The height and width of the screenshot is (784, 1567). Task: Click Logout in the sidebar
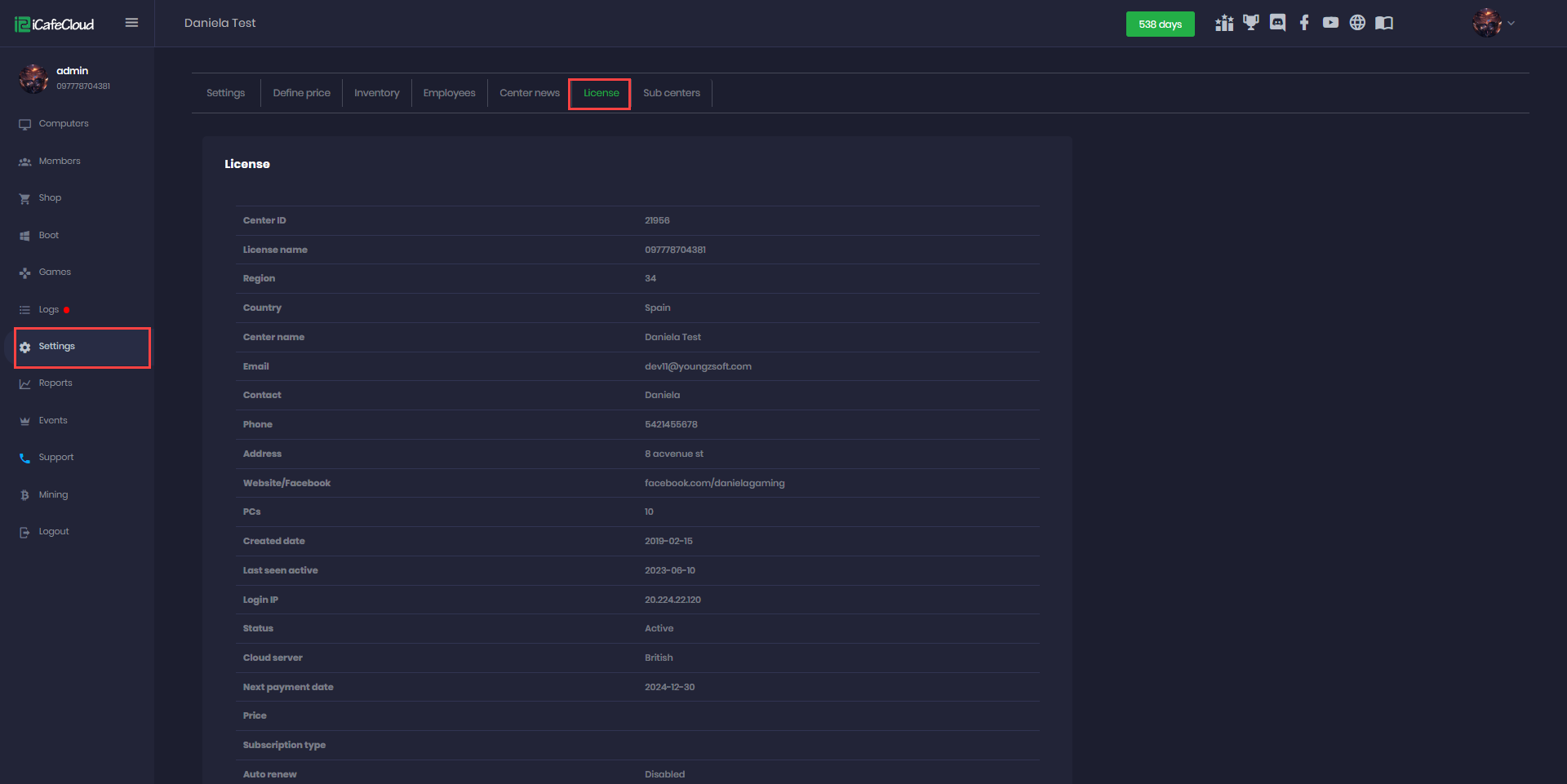coord(54,532)
